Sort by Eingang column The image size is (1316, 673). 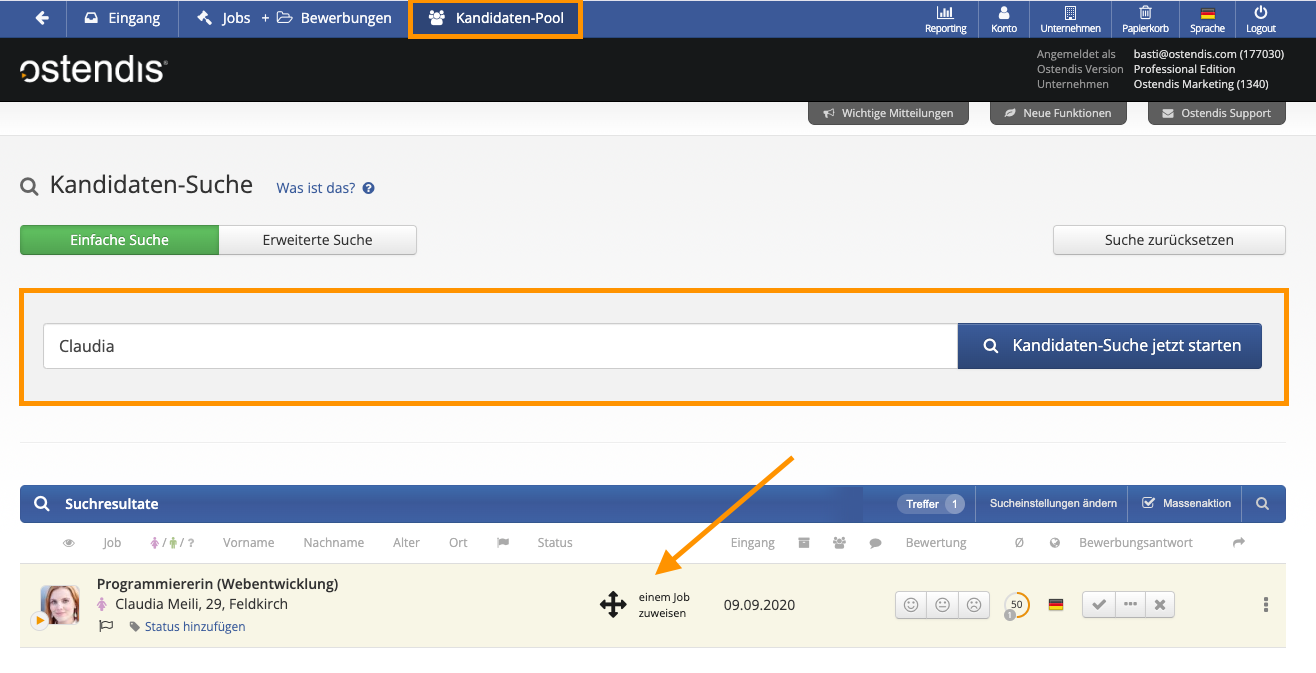tap(753, 543)
